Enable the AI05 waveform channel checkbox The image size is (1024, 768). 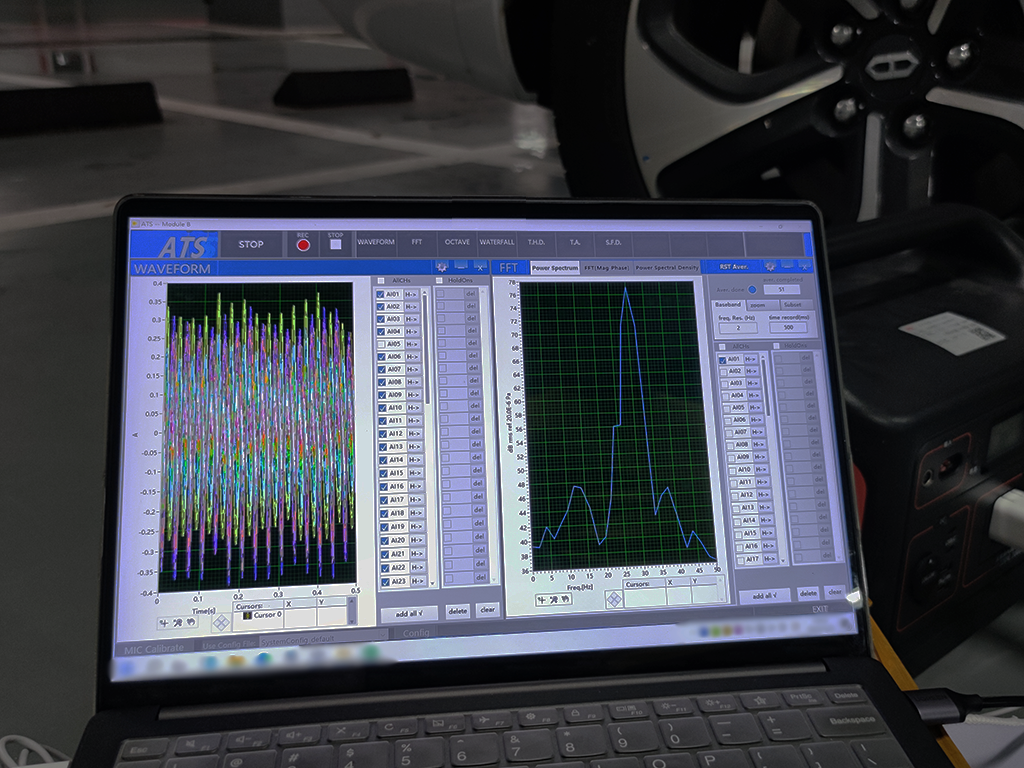click(381, 344)
